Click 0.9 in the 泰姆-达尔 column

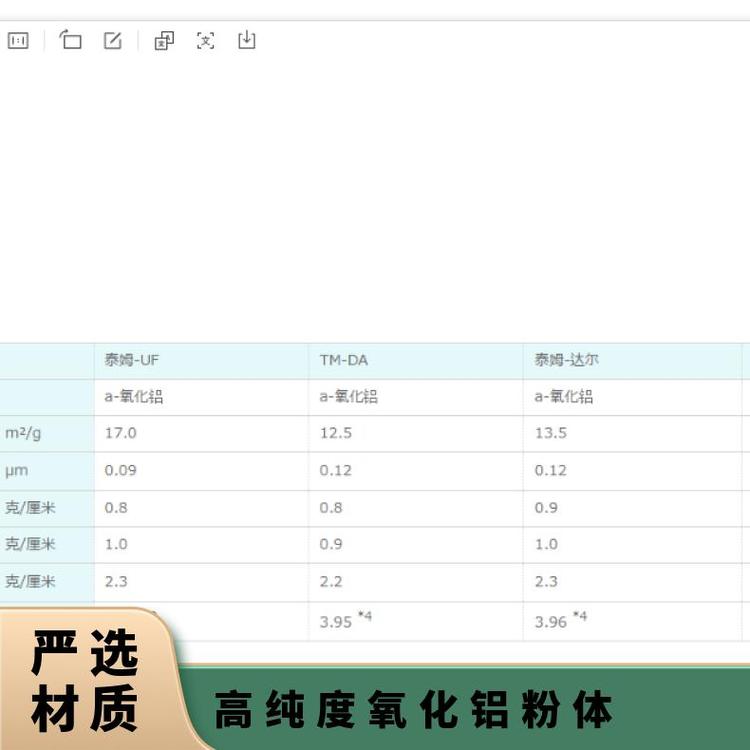546,508
